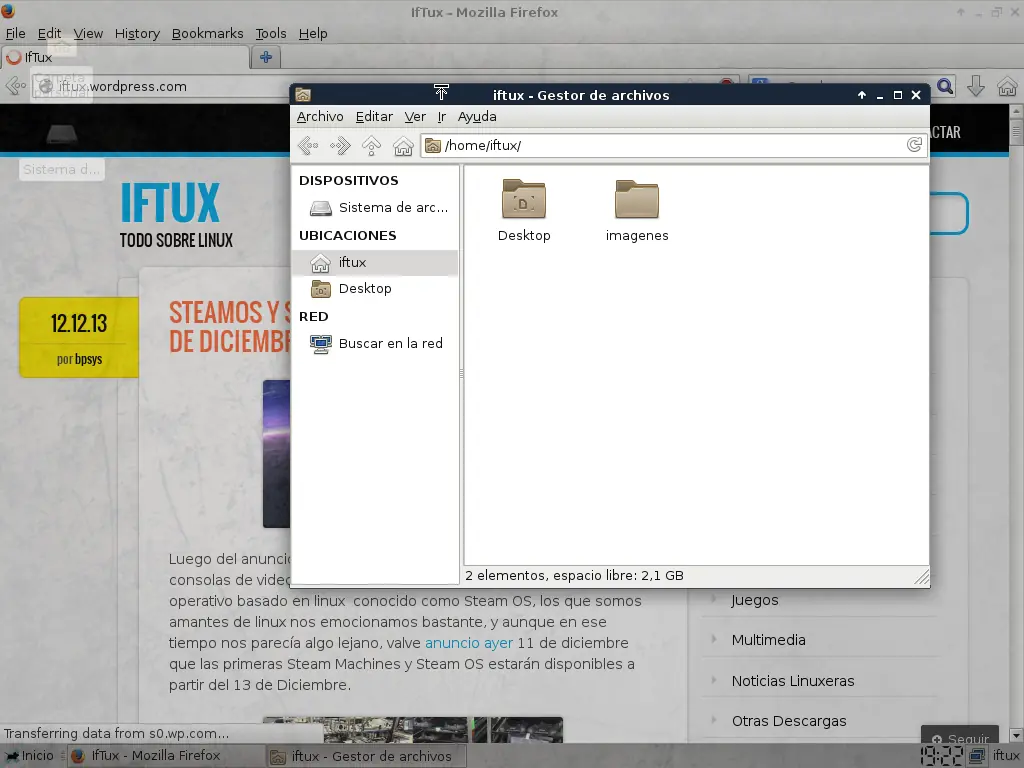Screen dimensions: 1024x768
Task: Open the anuncio ayer link in the article
Action: (469, 643)
